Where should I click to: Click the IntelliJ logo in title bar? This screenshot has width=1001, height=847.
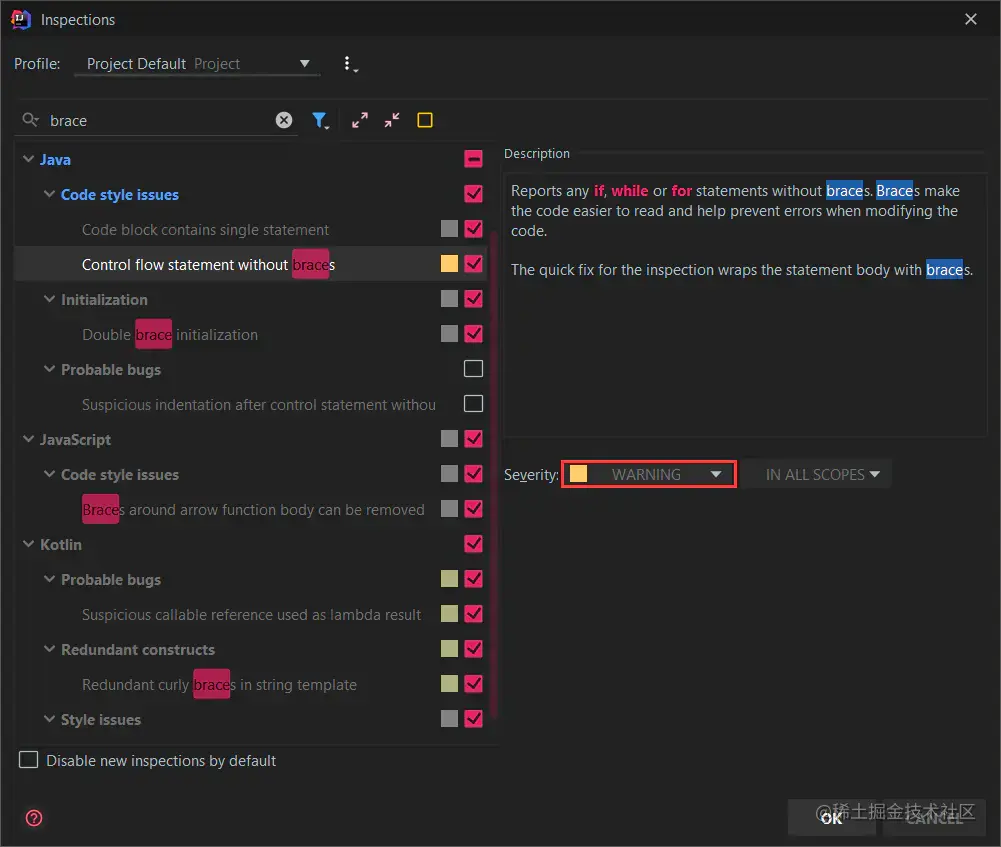click(20, 19)
